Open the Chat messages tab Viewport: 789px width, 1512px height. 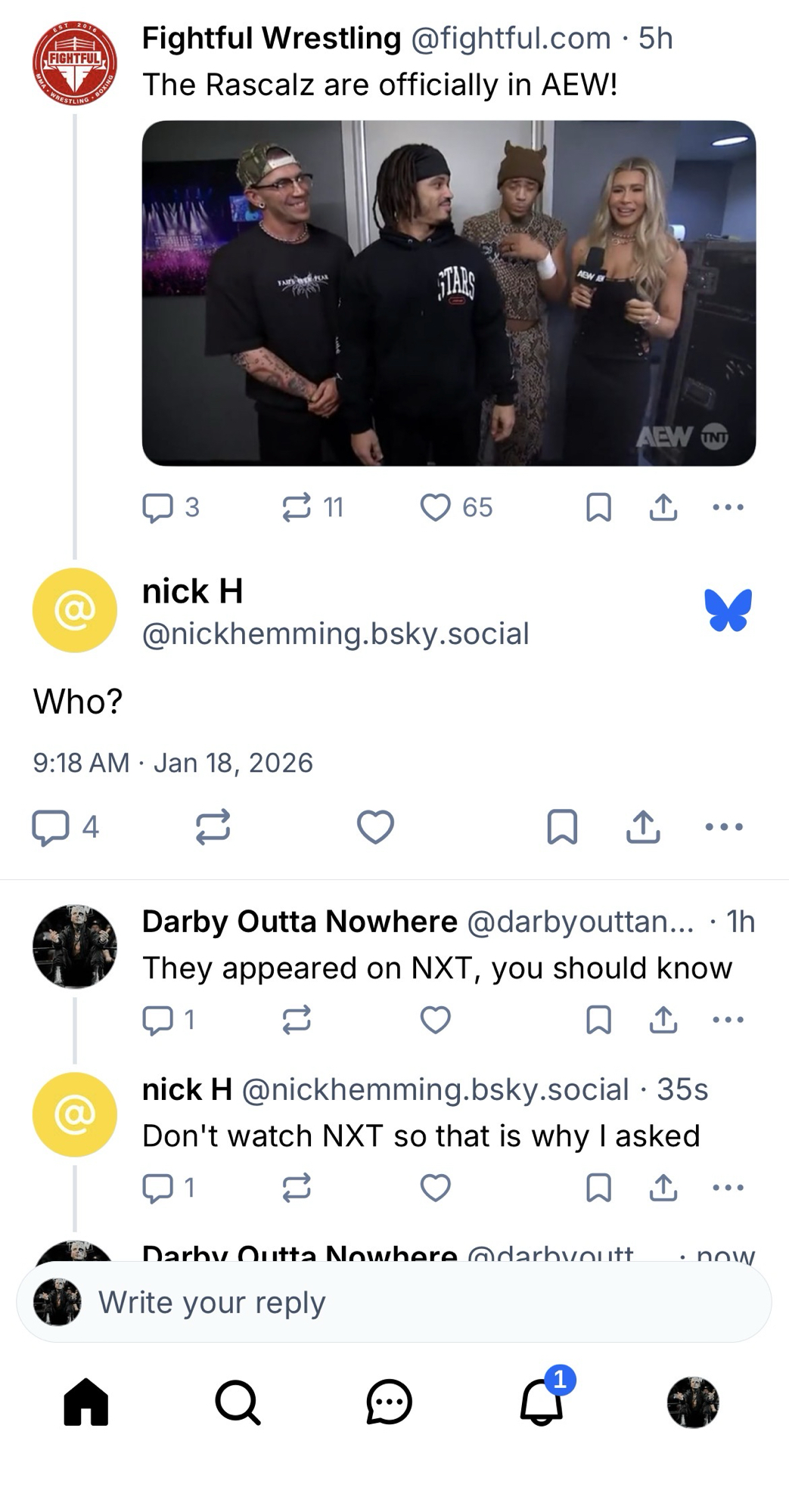389,1402
